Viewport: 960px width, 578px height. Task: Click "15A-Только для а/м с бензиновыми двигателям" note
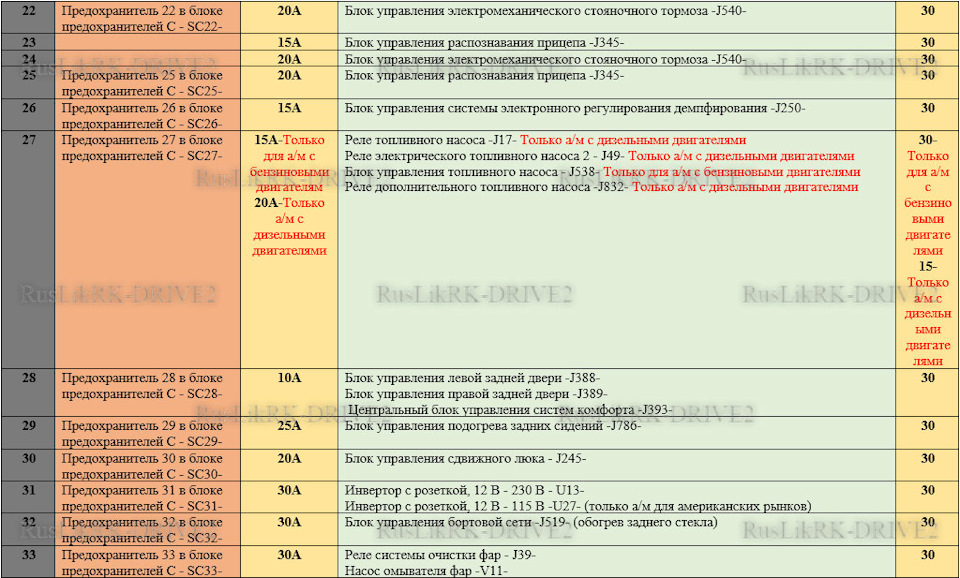coord(289,163)
